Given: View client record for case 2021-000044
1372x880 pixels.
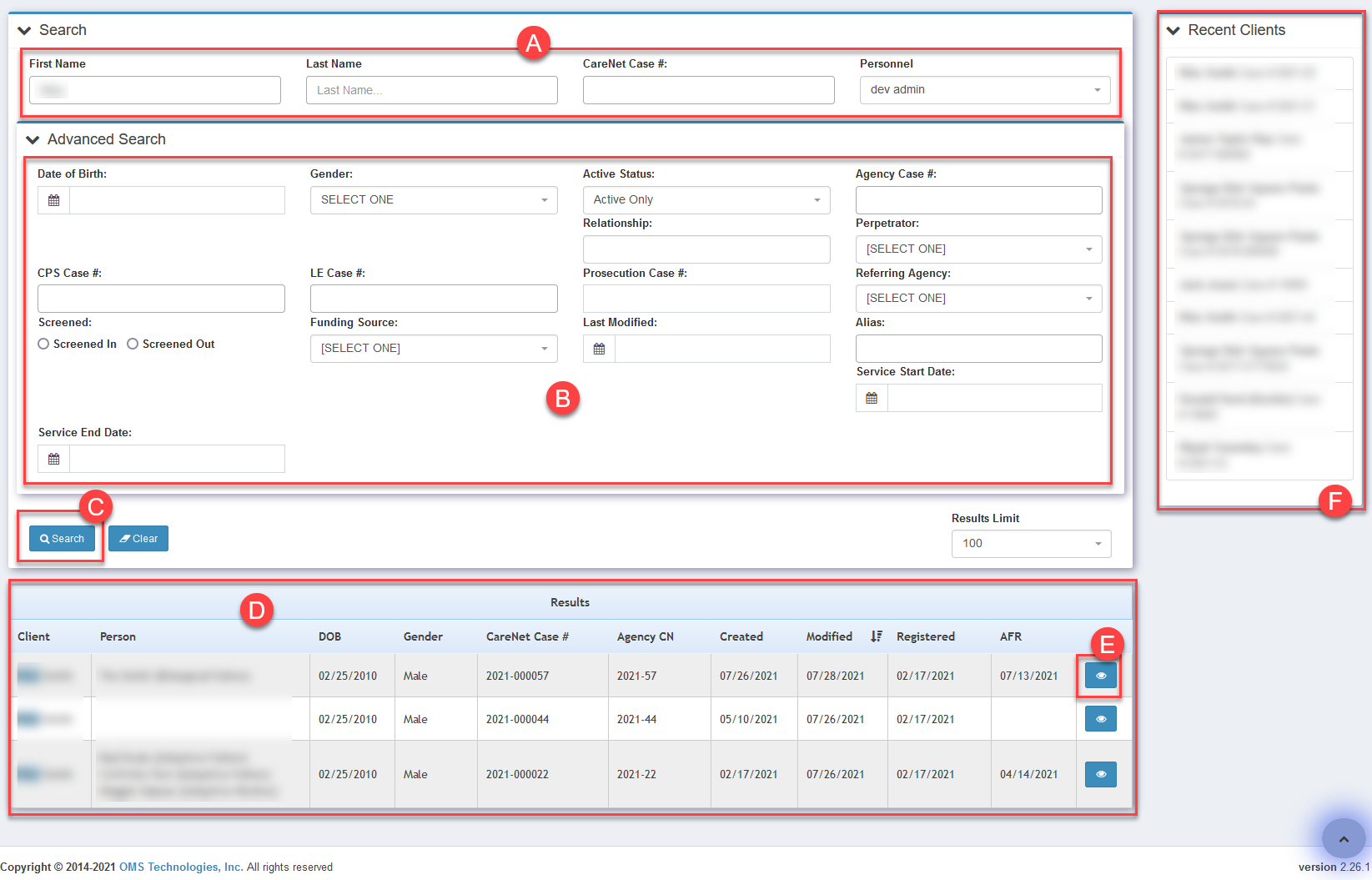Looking at the screenshot, I should coord(1101,719).
